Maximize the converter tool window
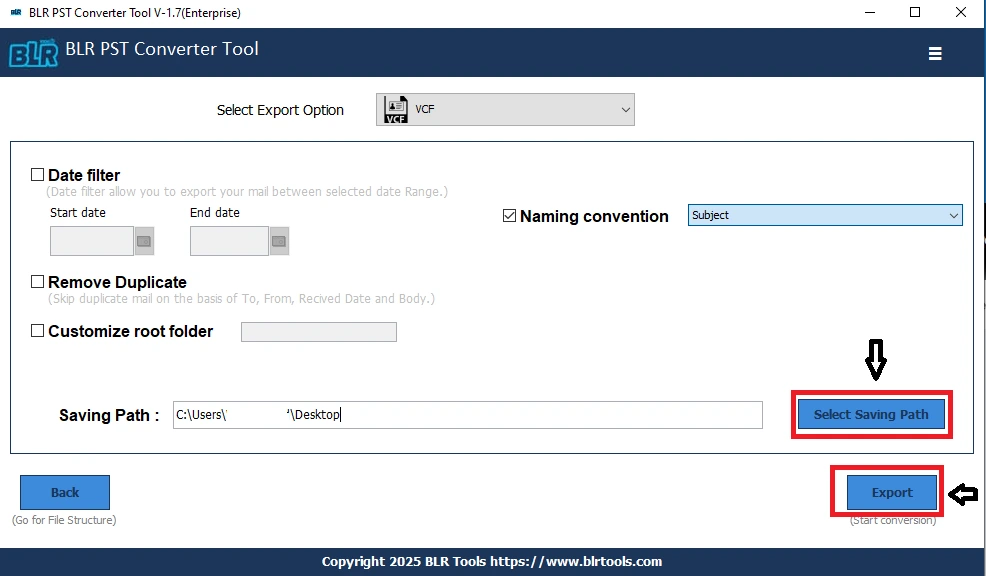This screenshot has width=986, height=576. click(x=915, y=13)
